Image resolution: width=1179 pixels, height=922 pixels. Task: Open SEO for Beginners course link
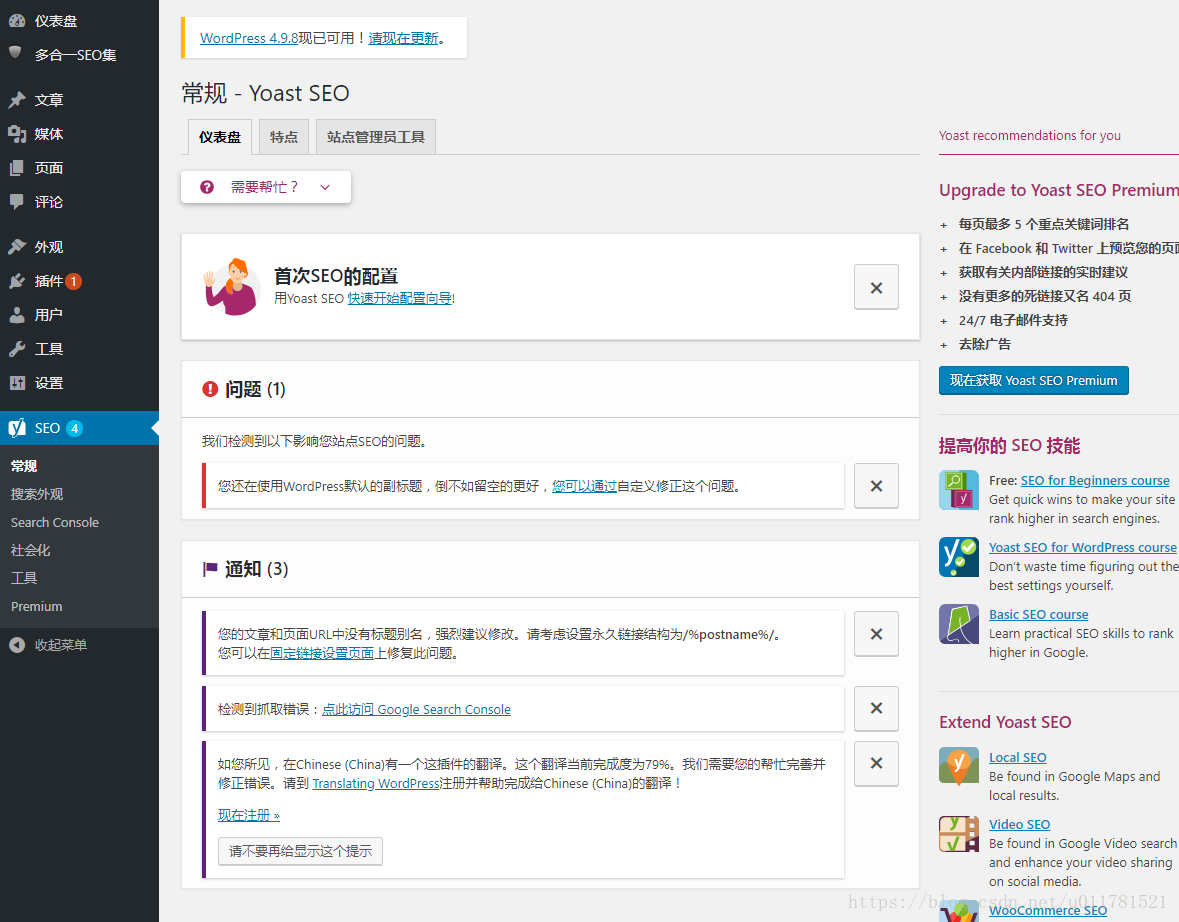tap(1095, 481)
